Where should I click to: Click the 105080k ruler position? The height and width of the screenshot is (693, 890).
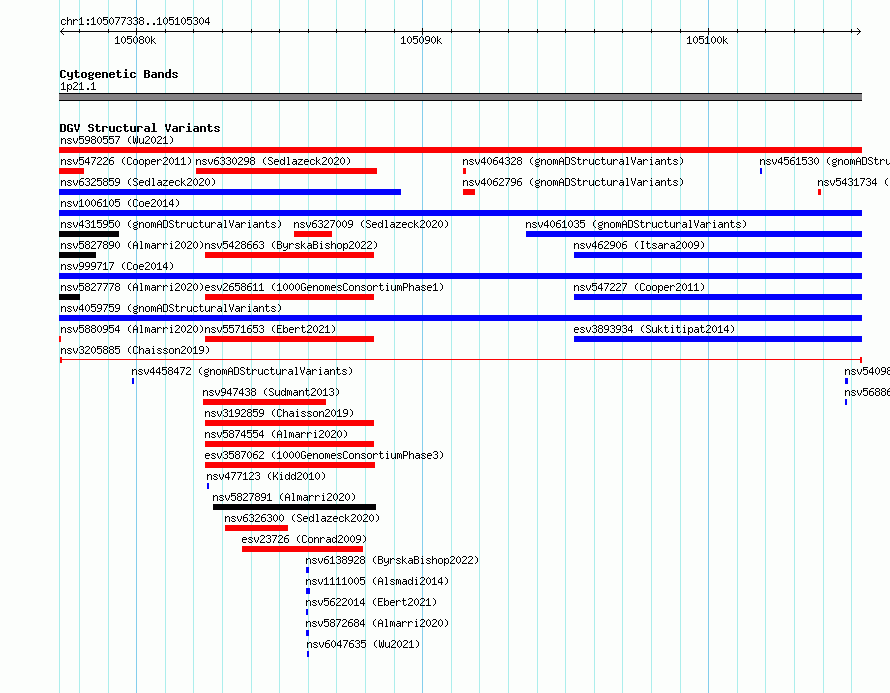pos(135,40)
